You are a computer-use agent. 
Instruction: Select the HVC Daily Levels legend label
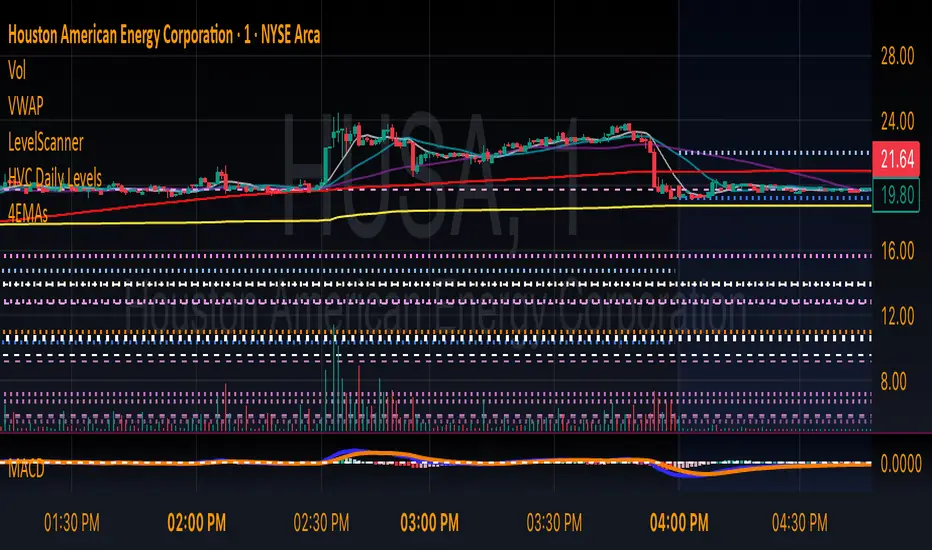pos(55,177)
